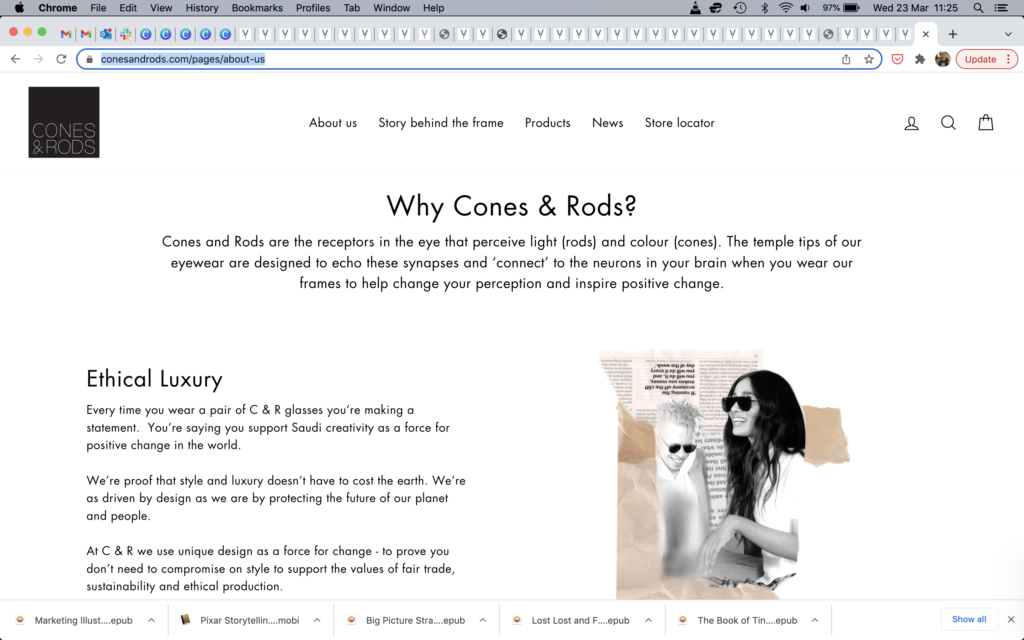Open the account login icon
This screenshot has height=640, width=1024.
(912, 123)
